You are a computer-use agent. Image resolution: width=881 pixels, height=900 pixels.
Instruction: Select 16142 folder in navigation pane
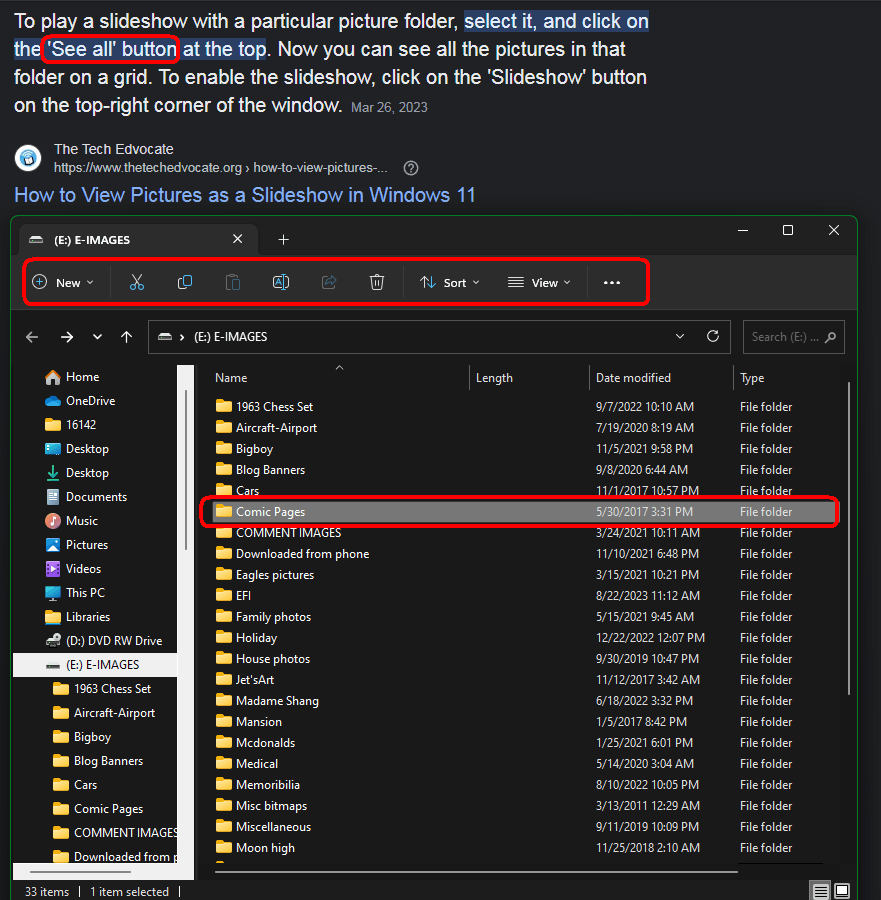pos(70,425)
